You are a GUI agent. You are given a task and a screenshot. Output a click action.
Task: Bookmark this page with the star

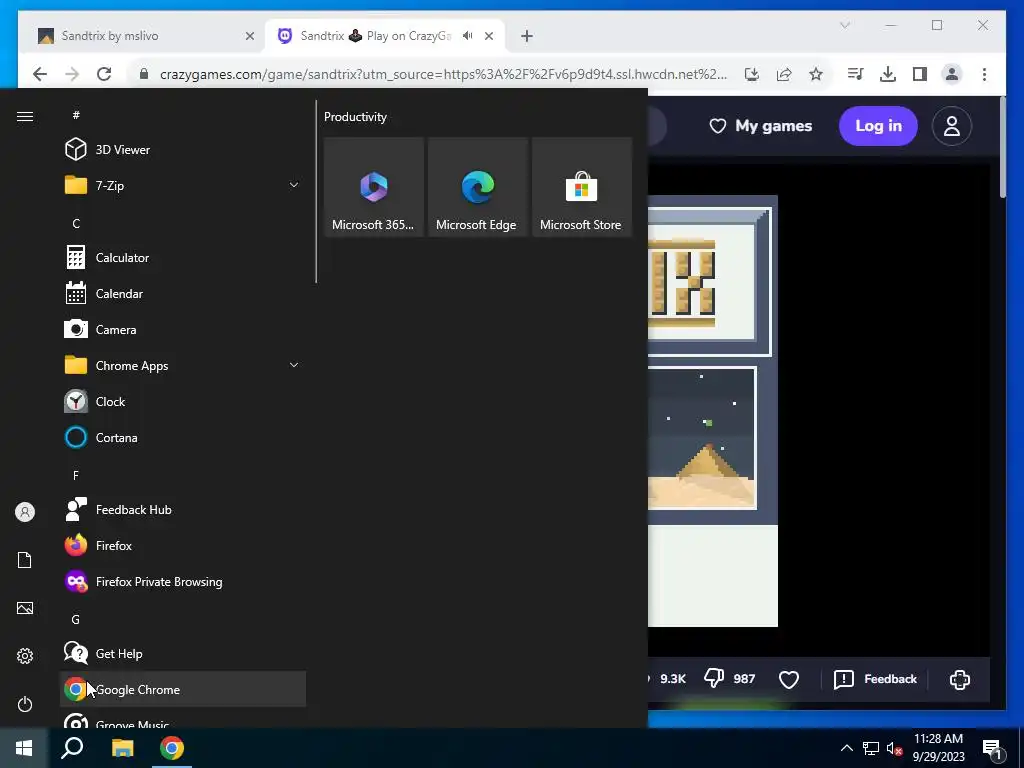pos(816,74)
